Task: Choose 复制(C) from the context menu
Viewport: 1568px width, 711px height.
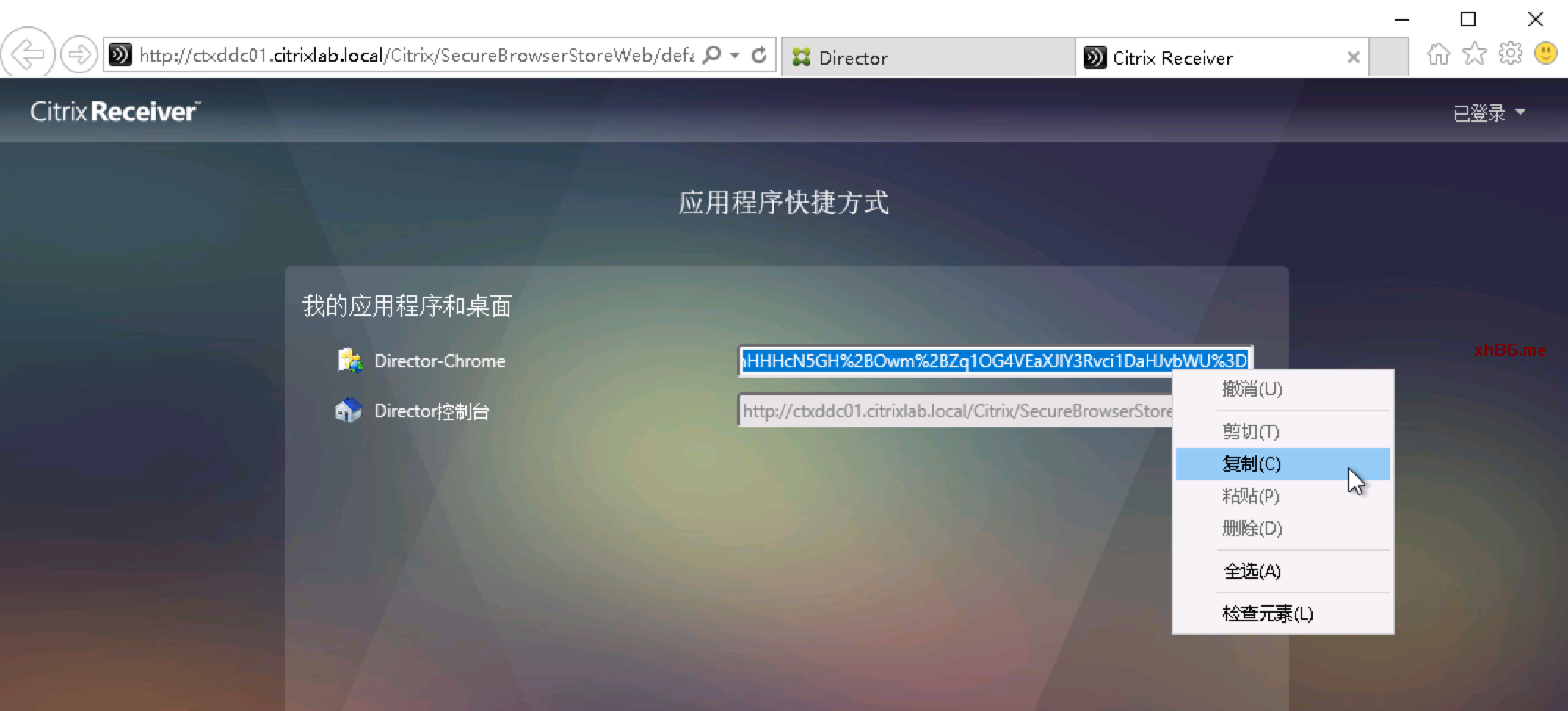Action: 1252,464
